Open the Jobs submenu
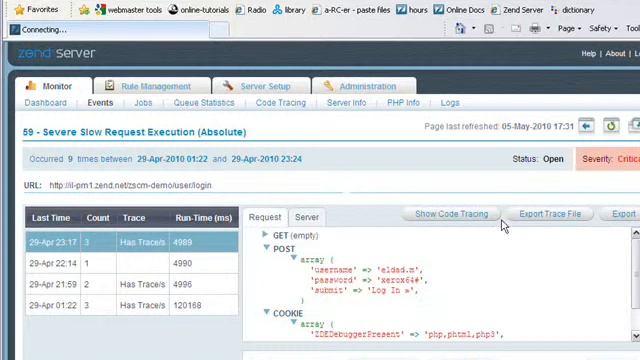Screen dimensions: 640x360 143,103
